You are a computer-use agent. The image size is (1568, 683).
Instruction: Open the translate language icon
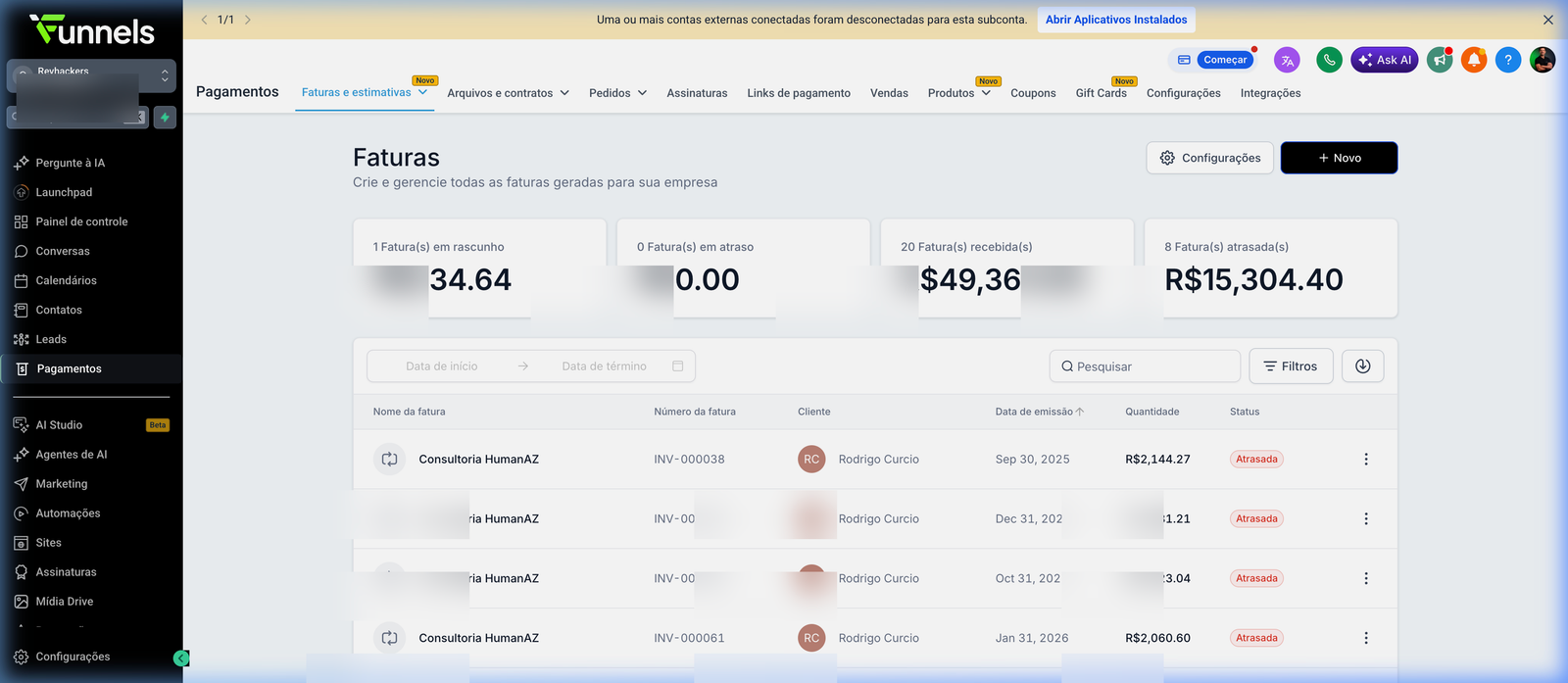tap(1287, 60)
